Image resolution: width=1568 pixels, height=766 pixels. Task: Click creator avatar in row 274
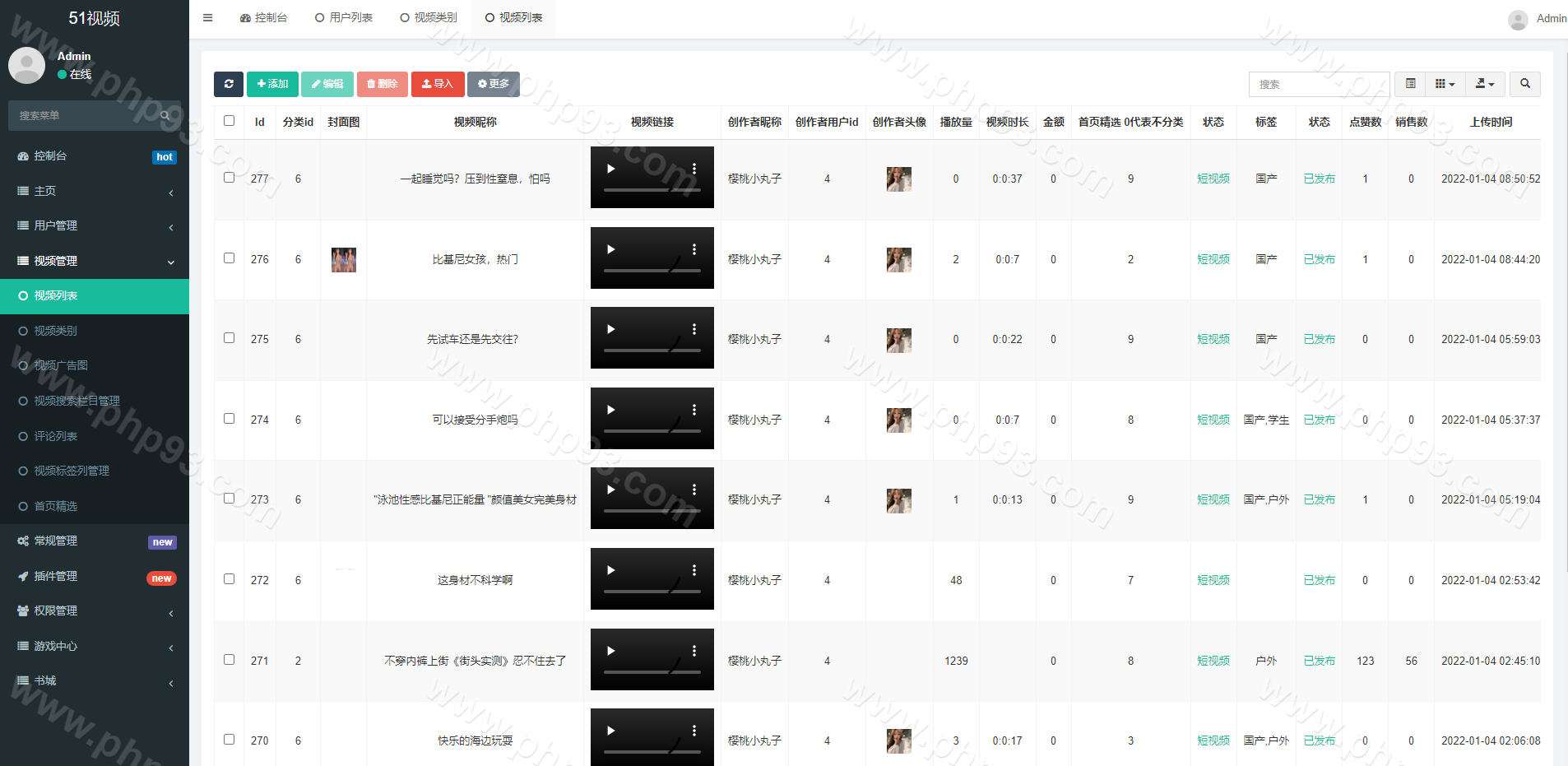(898, 420)
